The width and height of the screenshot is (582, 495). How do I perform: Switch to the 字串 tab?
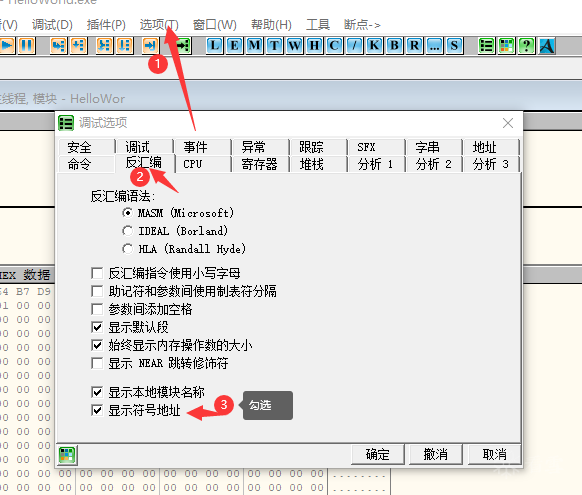point(434,147)
